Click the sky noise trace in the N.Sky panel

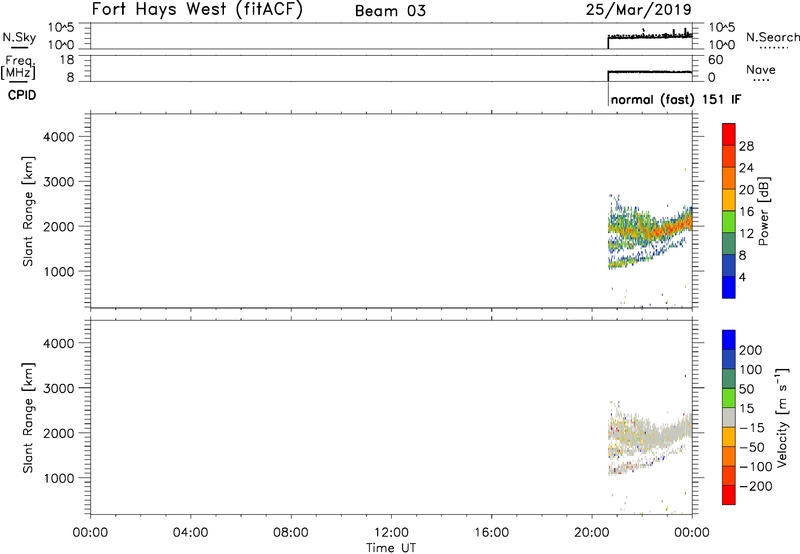[x=650, y=36]
